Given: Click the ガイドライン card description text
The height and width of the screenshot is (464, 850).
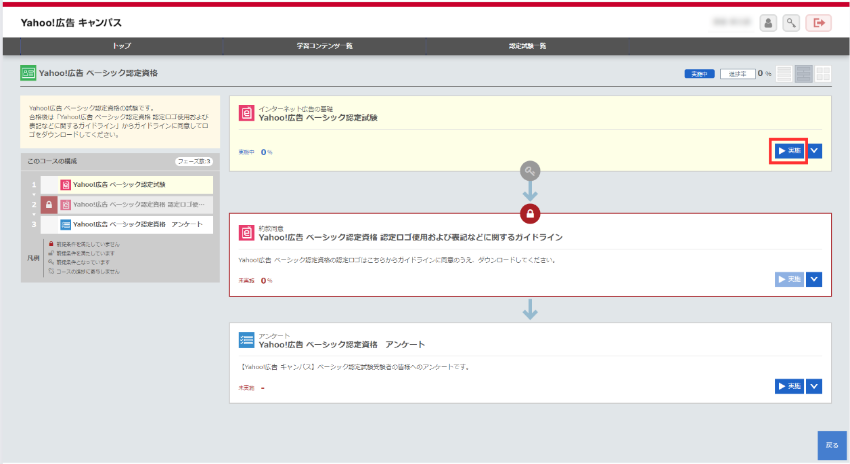Looking at the screenshot, I should tap(397, 260).
